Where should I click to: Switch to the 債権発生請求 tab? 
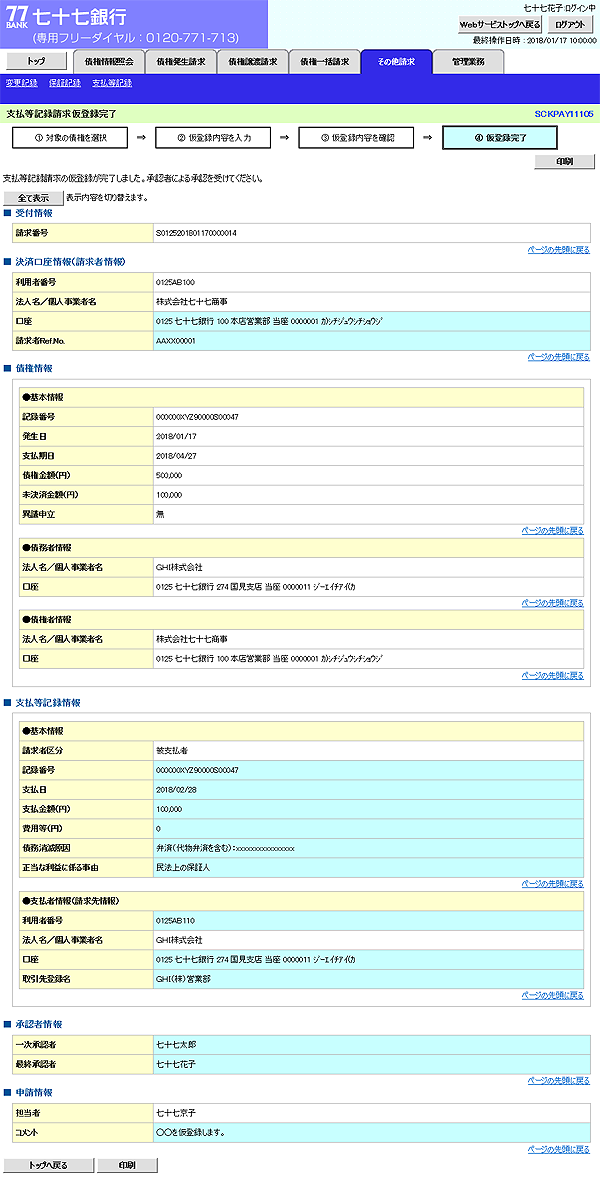click(x=180, y=62)
